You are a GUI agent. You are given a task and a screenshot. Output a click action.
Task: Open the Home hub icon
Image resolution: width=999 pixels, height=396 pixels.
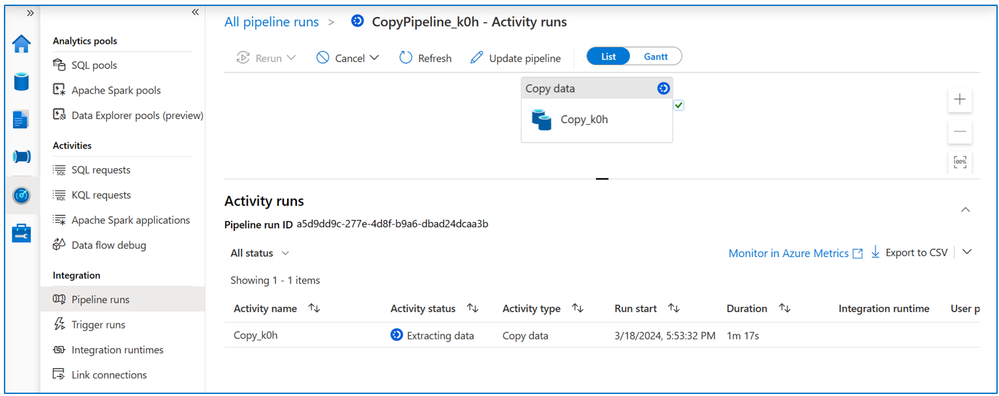click(22, 44)
